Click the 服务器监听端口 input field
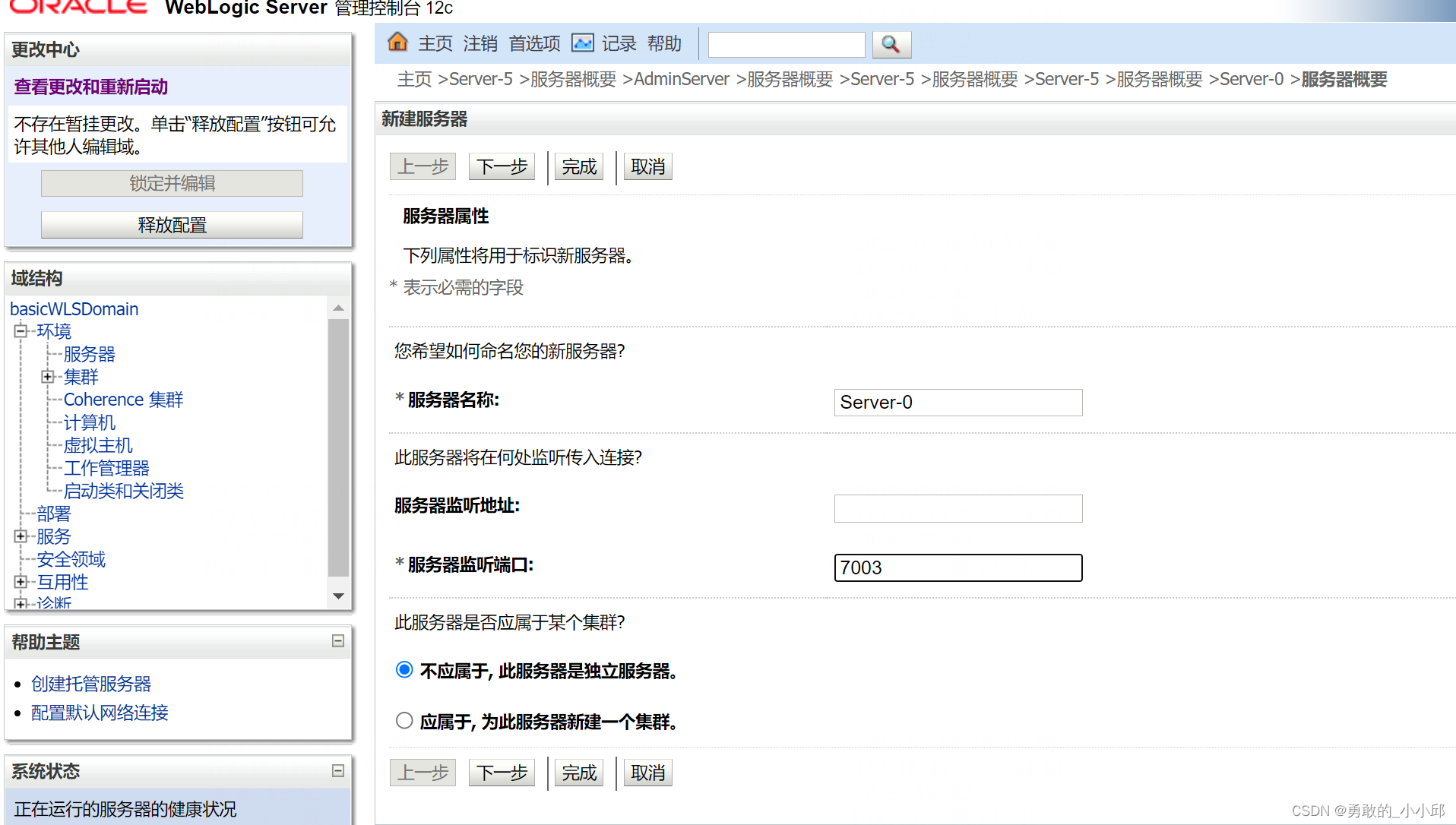The width and height of the screenshot is (1456, 825). point(958,567)
